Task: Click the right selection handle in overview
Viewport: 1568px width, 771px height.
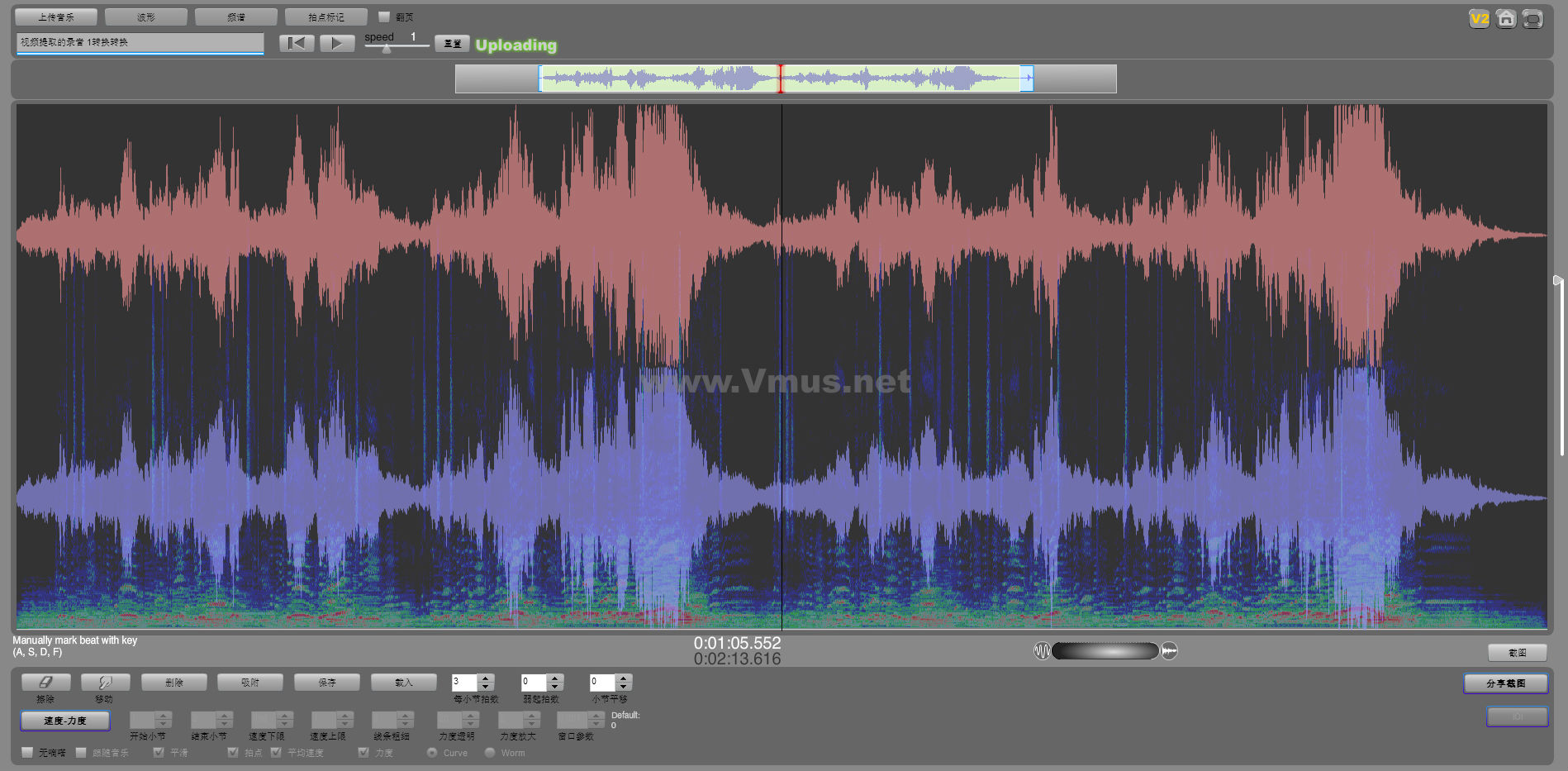Action: [1027, 79]
